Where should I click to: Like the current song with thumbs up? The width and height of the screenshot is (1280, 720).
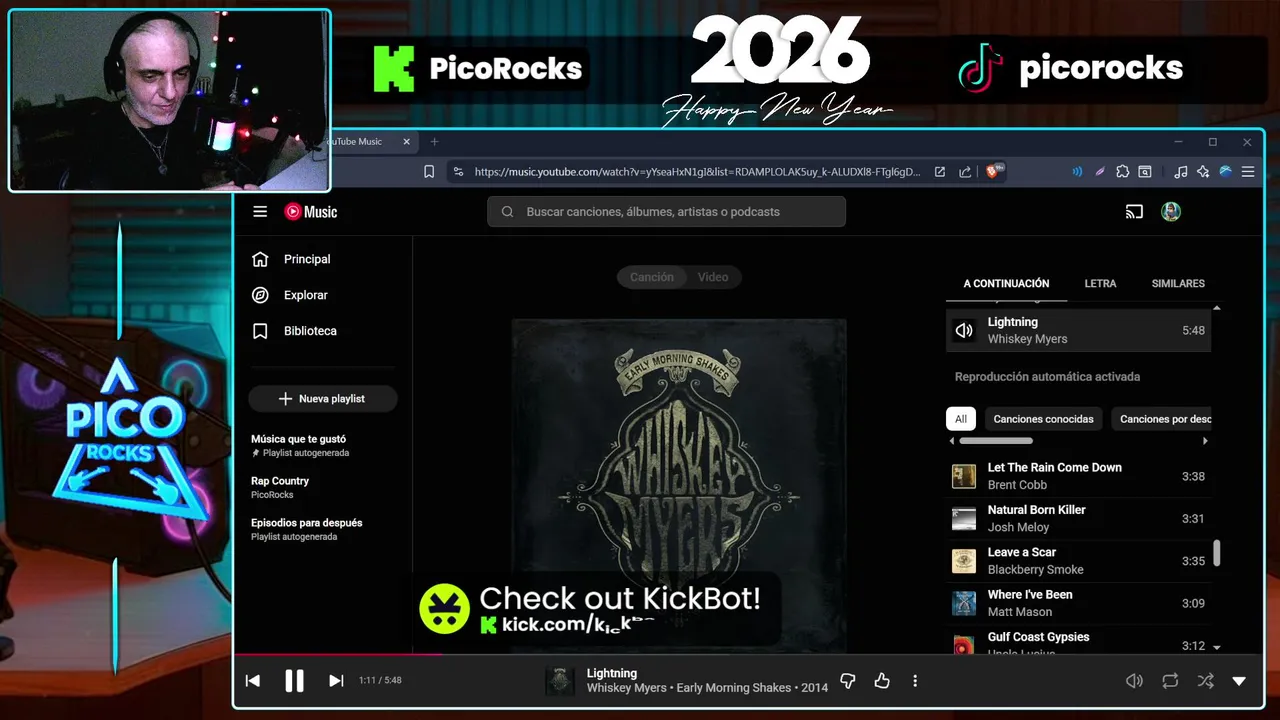[882, 681]
